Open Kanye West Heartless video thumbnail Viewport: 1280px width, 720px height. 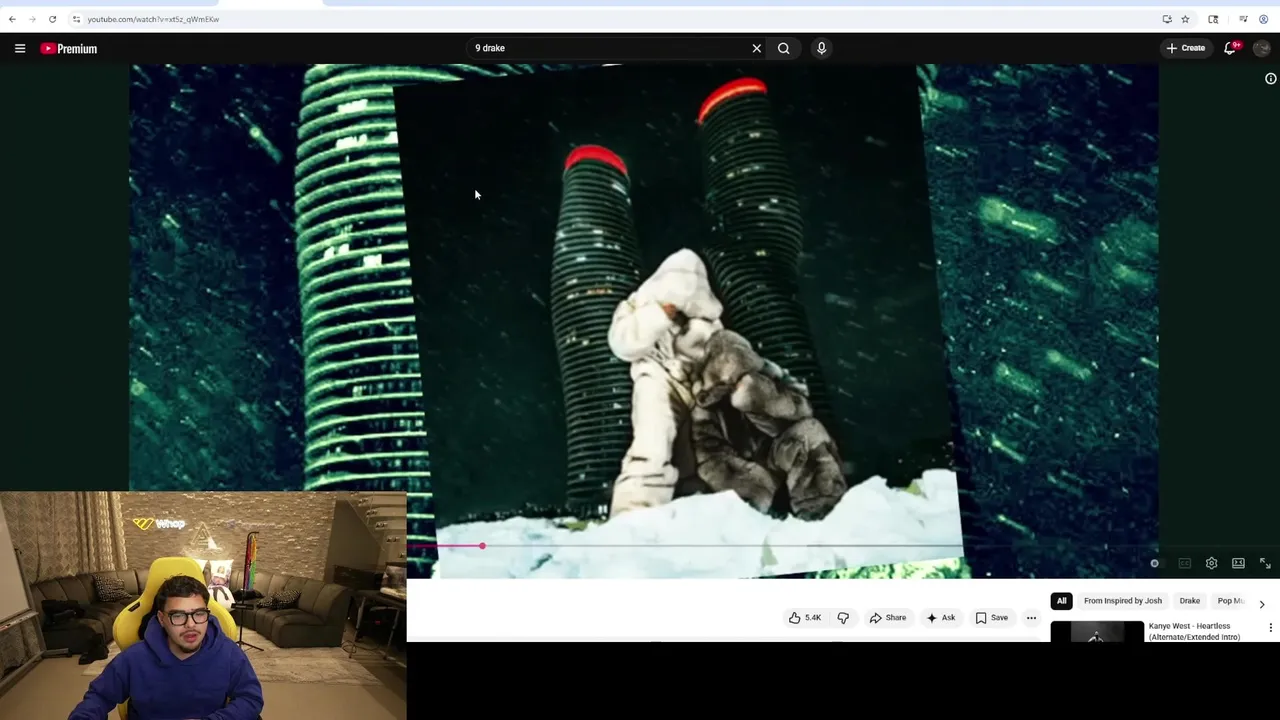pyautogui.click(x=1097, y=631)
